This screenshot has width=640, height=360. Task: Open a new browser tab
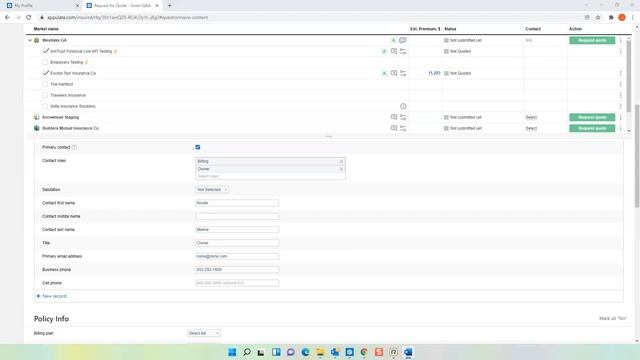(x=170, y=6)
